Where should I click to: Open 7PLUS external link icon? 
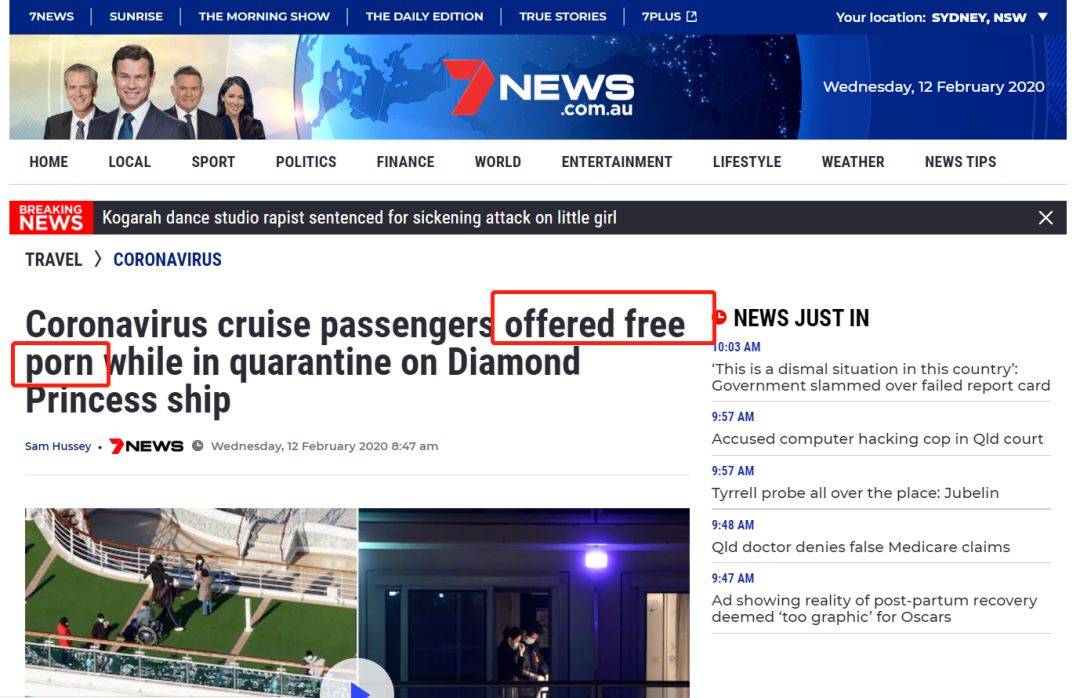point(692,16)
